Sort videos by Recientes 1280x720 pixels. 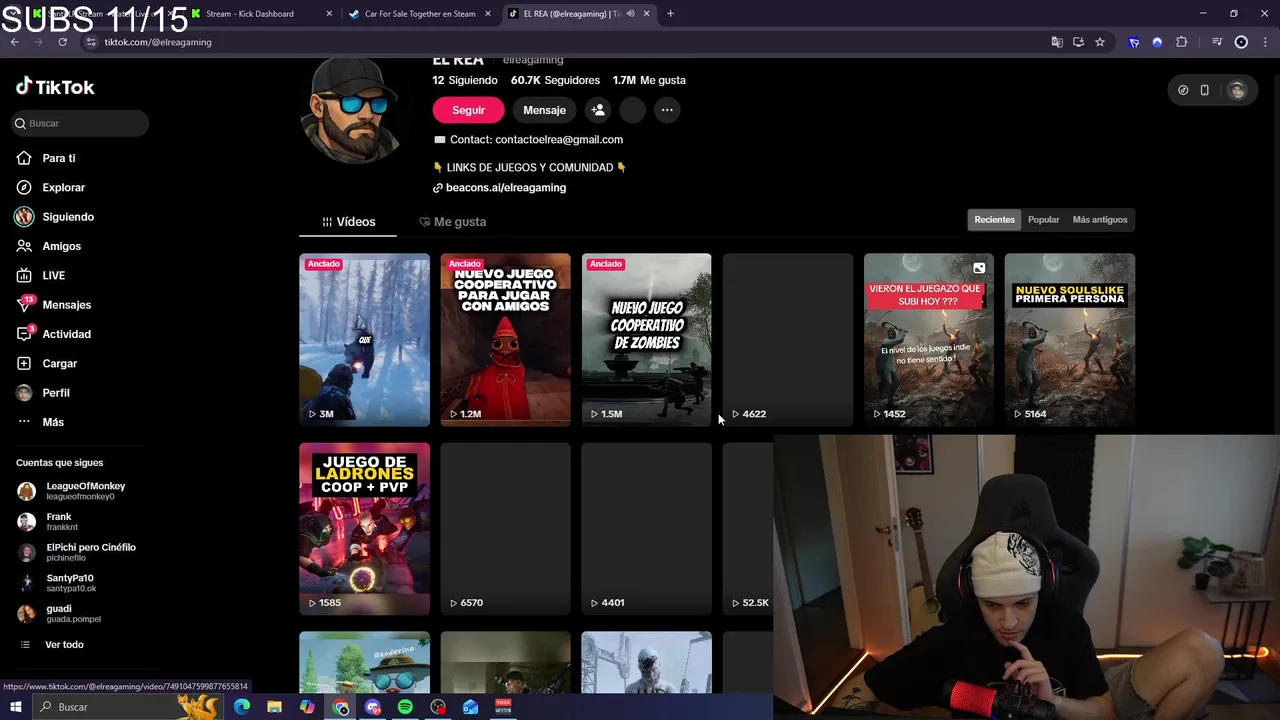[994, 220]
